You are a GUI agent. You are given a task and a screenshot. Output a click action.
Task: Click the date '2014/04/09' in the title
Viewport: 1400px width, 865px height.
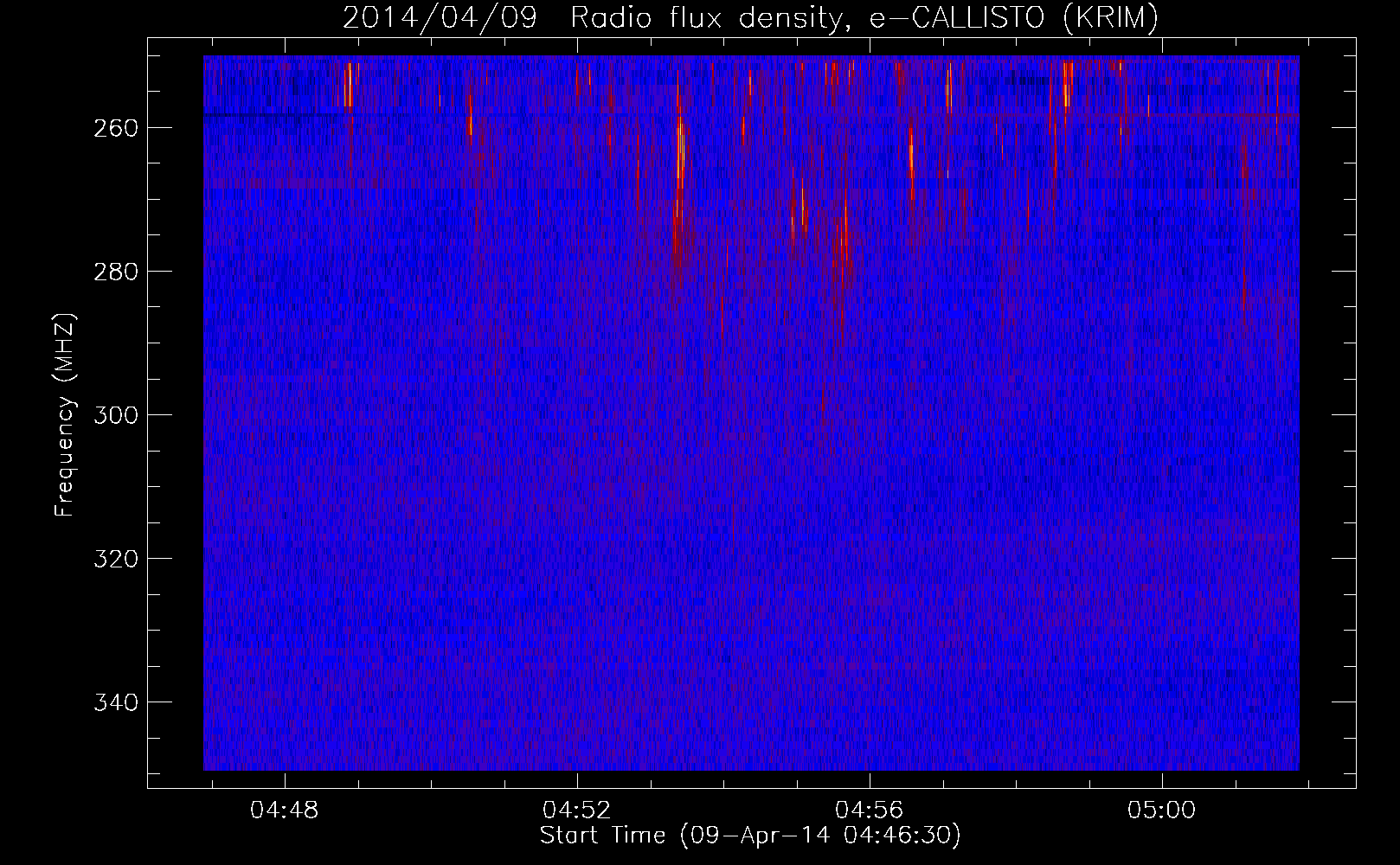pos(439,18)
